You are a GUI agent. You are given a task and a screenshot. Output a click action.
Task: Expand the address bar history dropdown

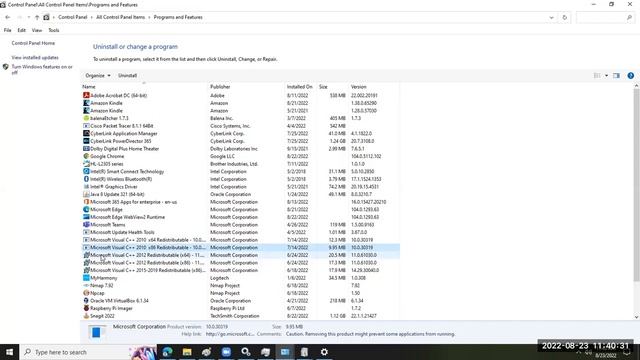pyautogui.click(x=551, y=18)
